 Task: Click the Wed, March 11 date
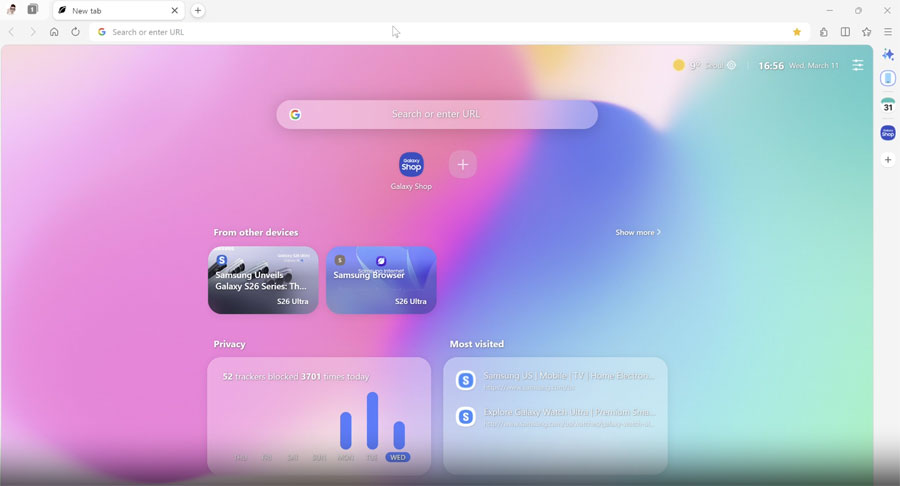click(x=813, y=66)
